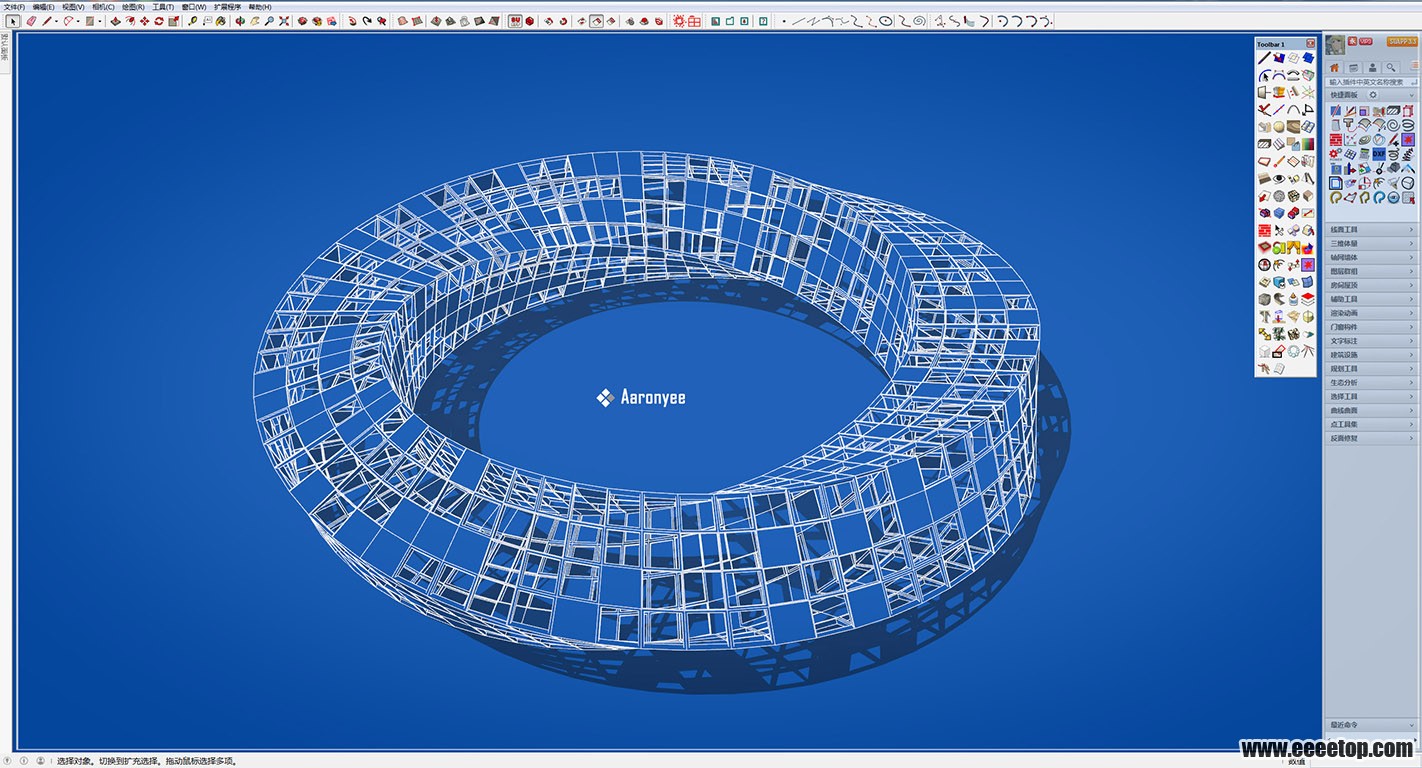
Task: Choose the Rotate tool
Action: click(159, 21)
